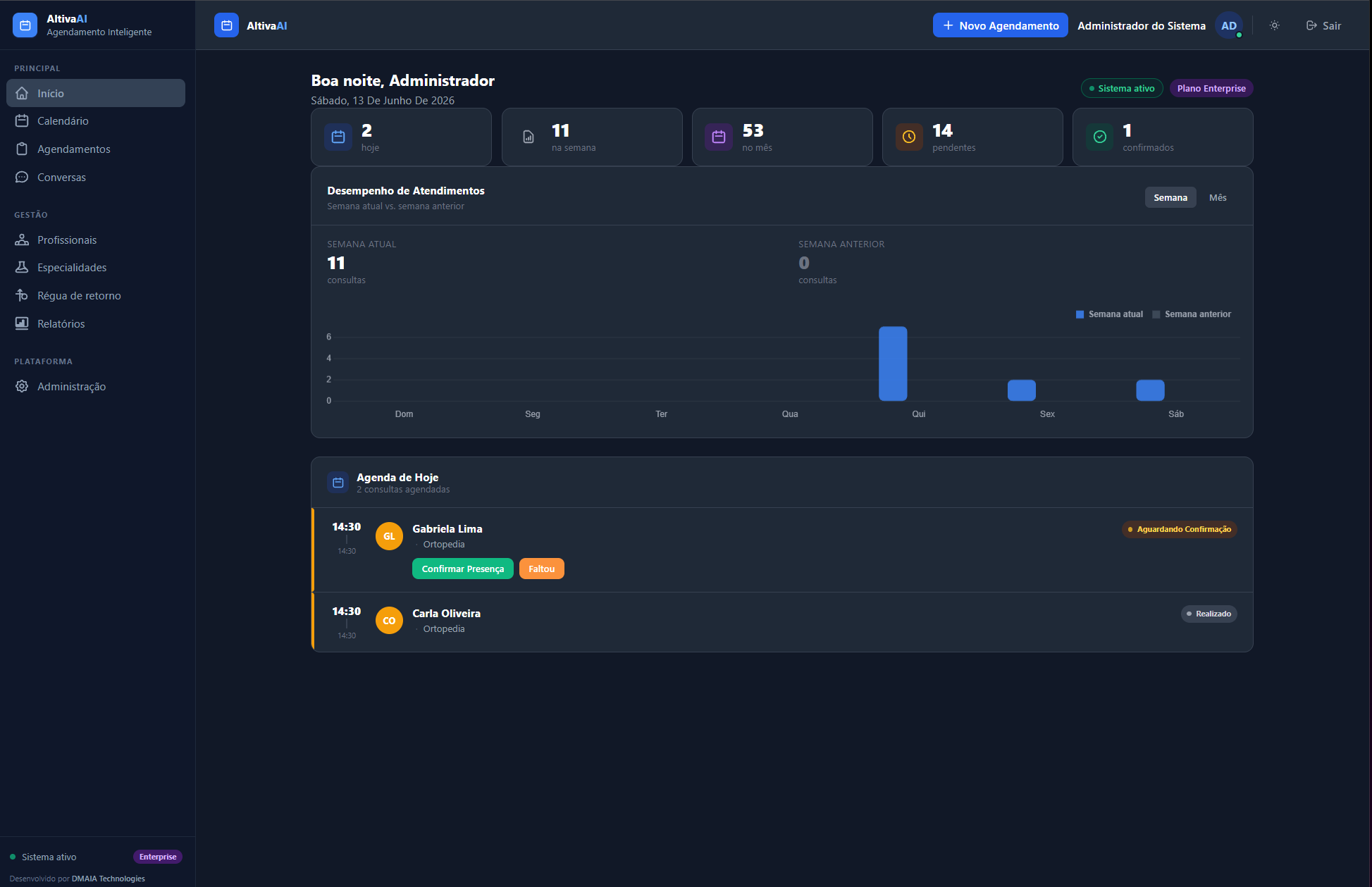The width and height of the screenshot is (1372, 887).
Task: Navigate to Calendário menu item
Action: [96, 121]
